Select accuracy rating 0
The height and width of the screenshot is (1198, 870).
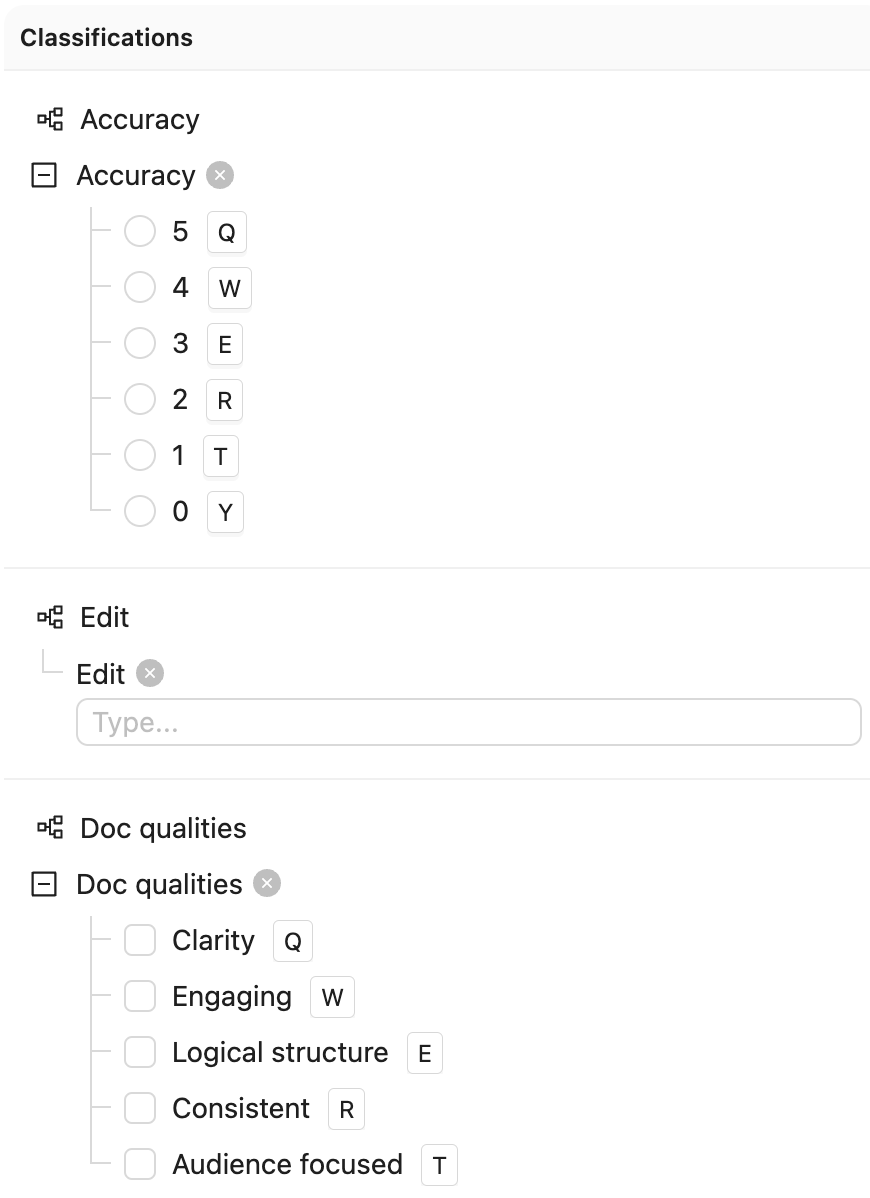[140, 511]
